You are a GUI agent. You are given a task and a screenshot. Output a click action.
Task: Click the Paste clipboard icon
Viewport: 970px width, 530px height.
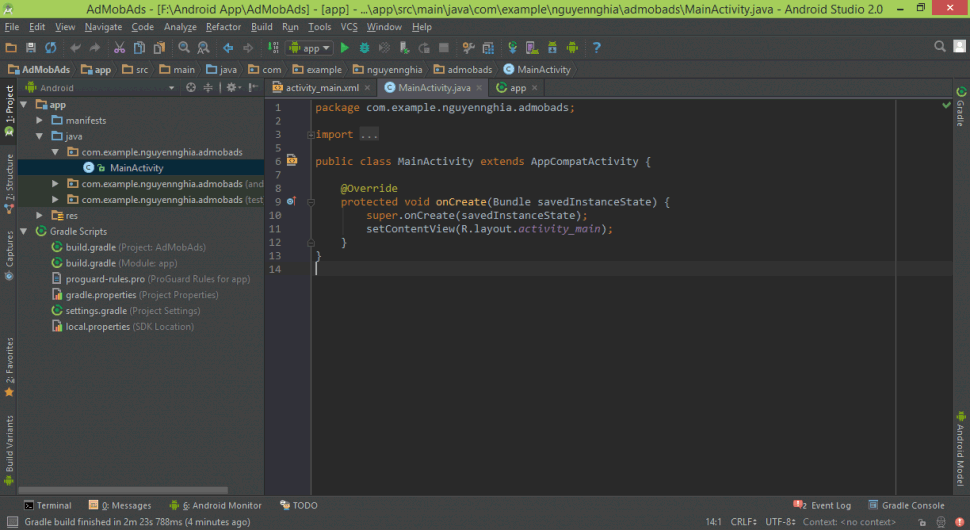pos(159,48)
